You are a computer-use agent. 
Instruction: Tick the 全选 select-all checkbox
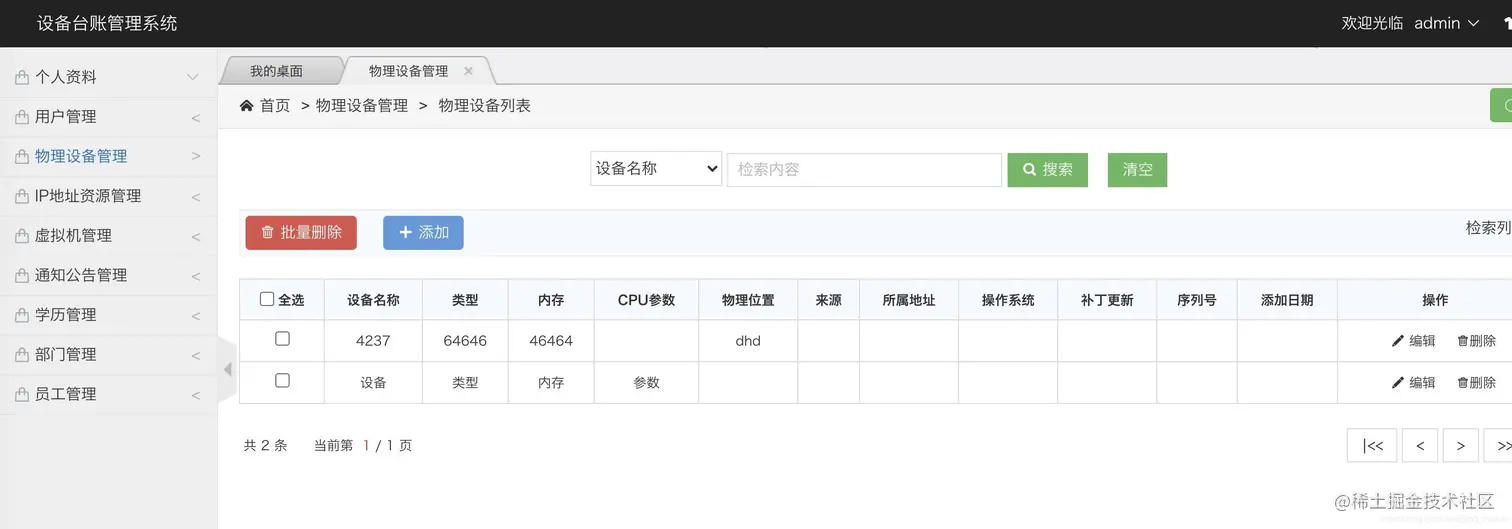(x=267, y=299)
